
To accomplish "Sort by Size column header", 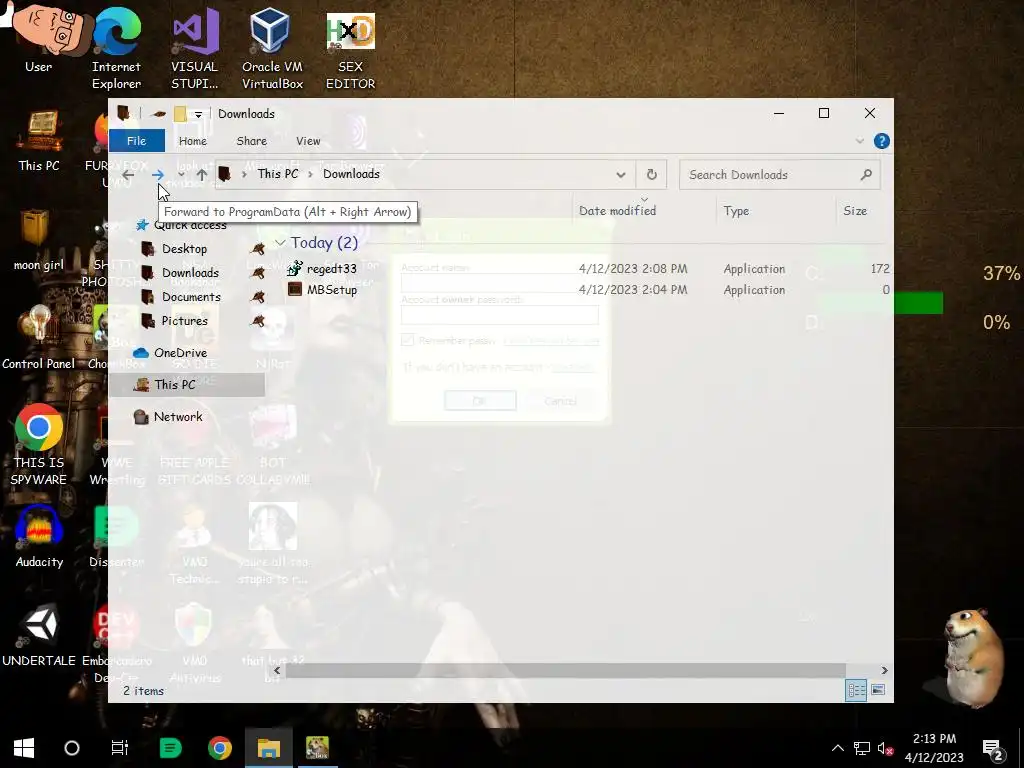I will (x=855, y=210).
